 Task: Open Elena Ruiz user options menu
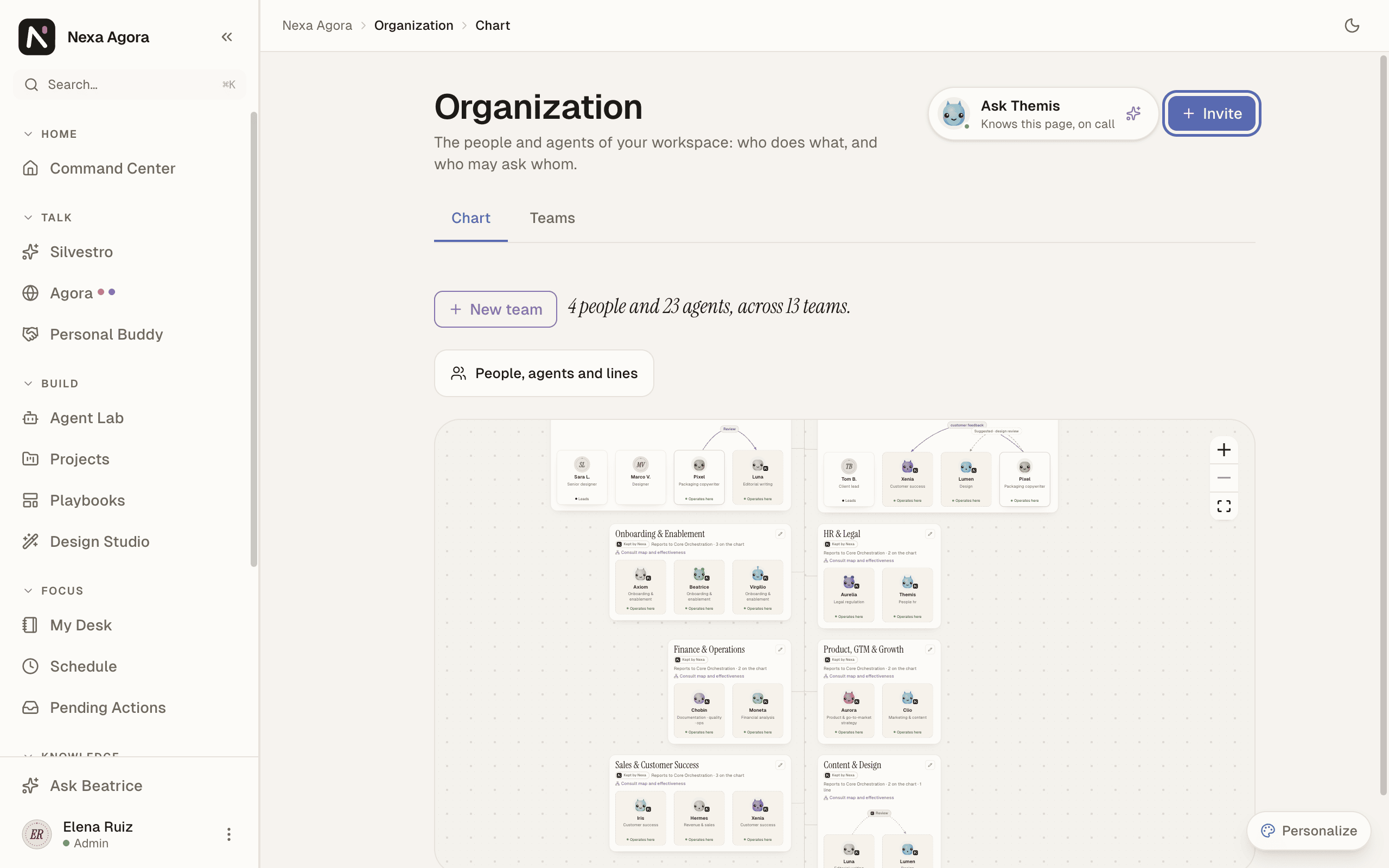point(228,834)
